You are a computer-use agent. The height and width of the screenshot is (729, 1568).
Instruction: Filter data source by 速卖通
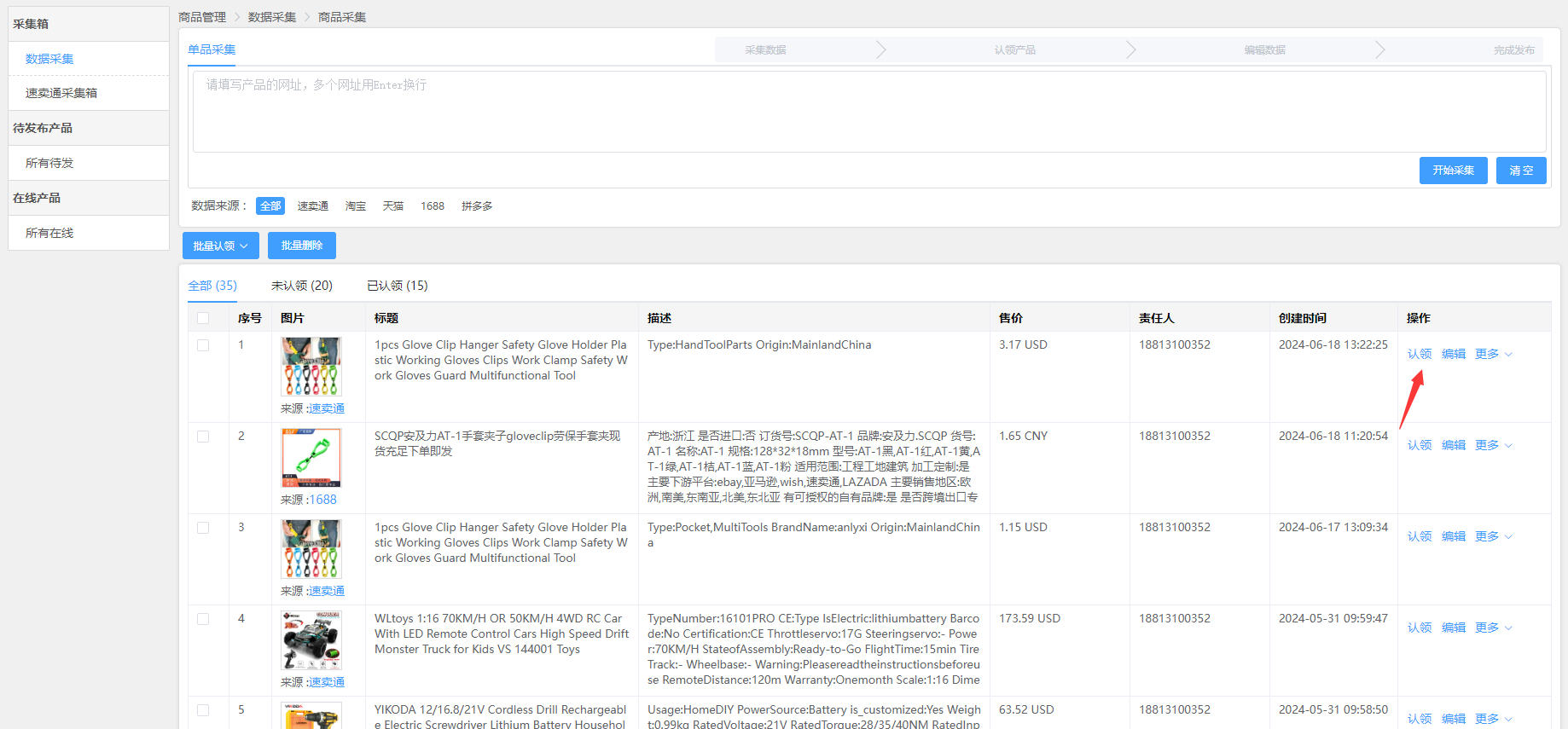pyautogui.click(x=313, y=206)
